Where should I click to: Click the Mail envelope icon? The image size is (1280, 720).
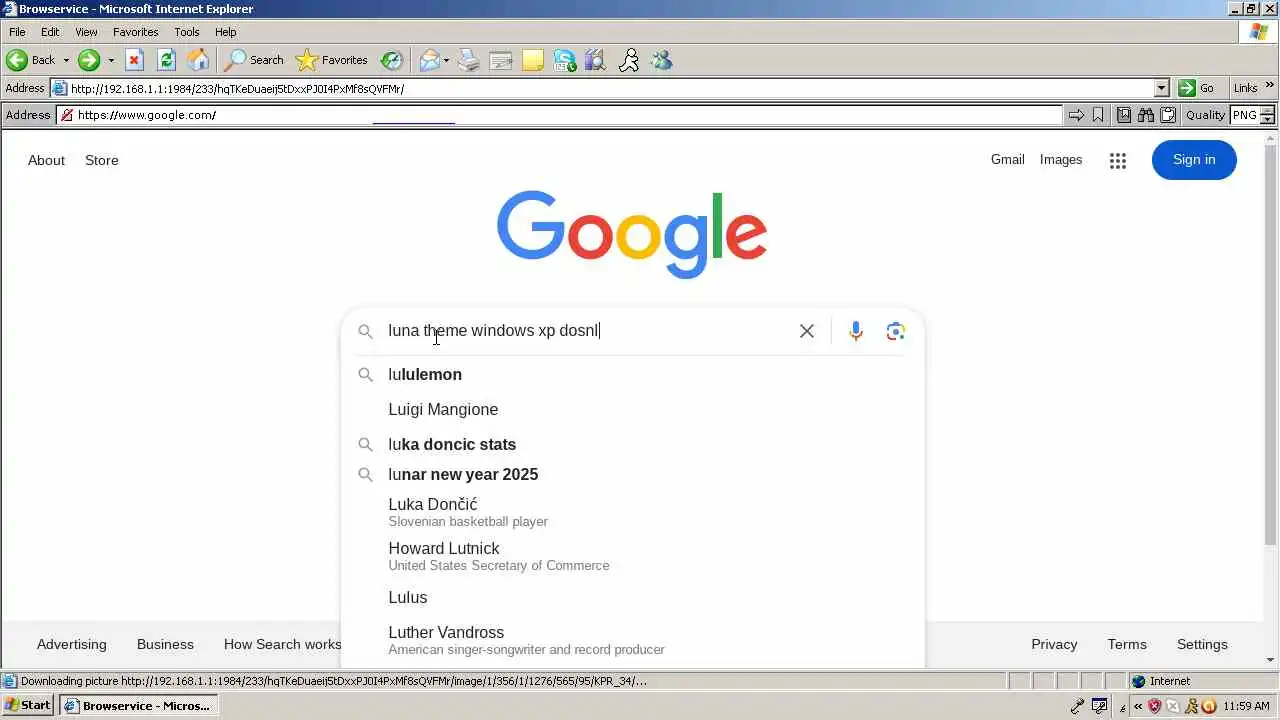(x=429, y=60)
